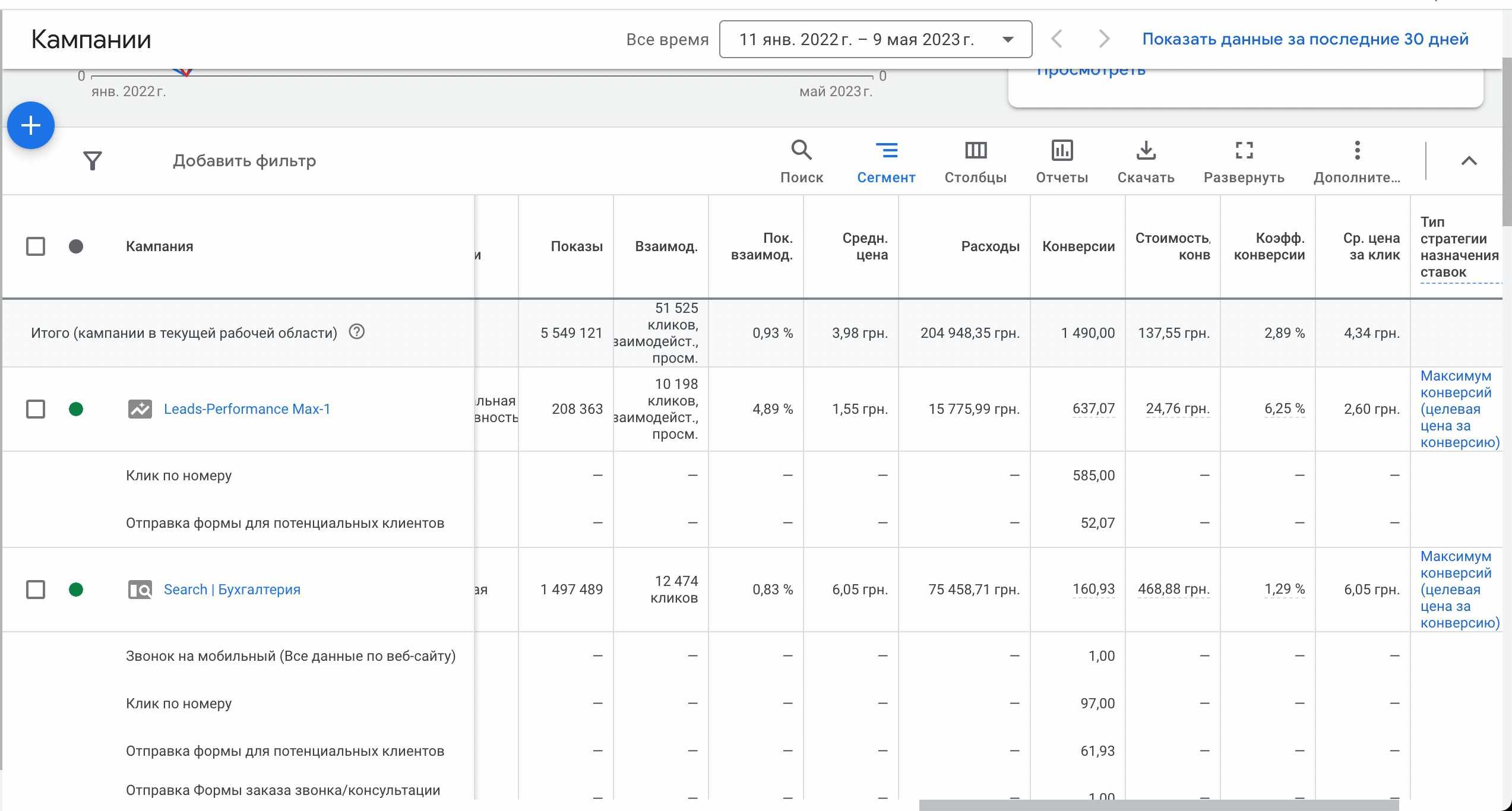Viewport: 1512px width, 811px height.
Task: Click the 61,93 conversions segment value
Action: [x=1097, y=751]
